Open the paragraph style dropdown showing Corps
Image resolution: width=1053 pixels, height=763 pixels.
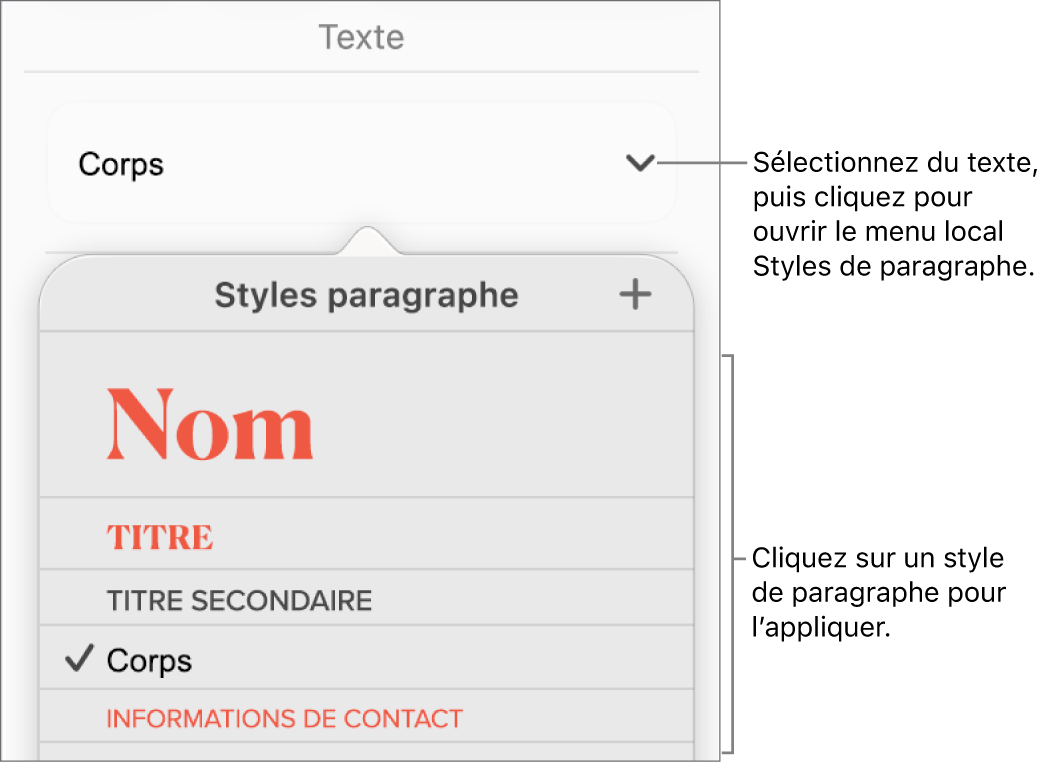360,164
